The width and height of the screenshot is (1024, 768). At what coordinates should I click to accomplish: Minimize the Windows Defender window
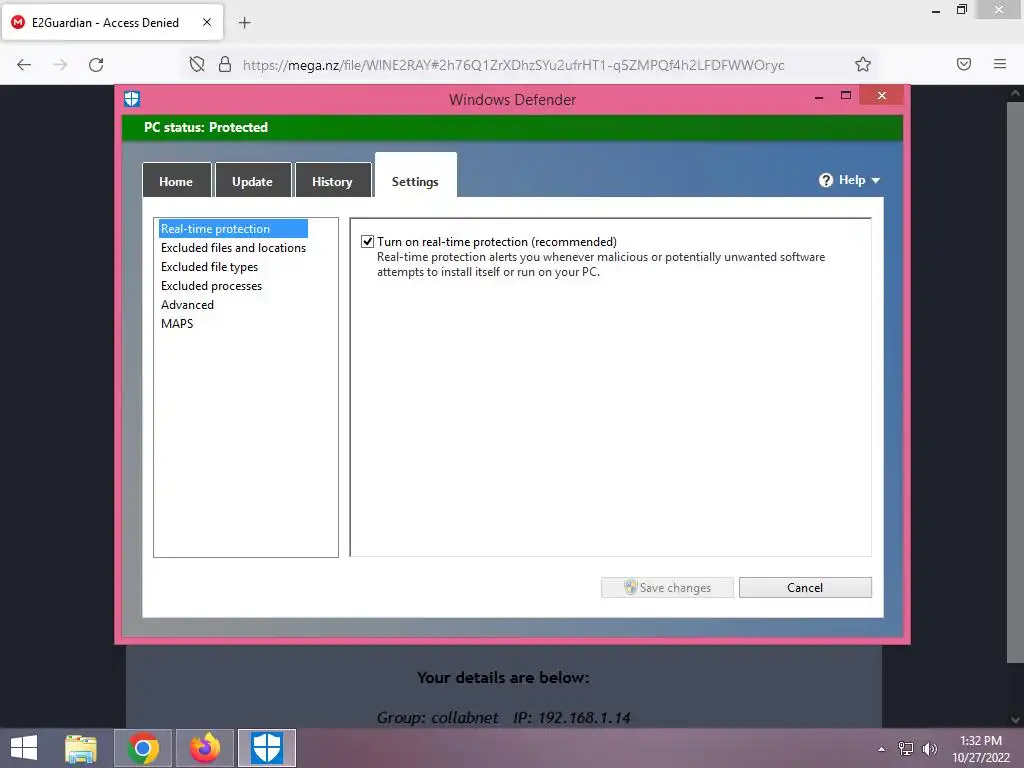(x=819, y=97)
